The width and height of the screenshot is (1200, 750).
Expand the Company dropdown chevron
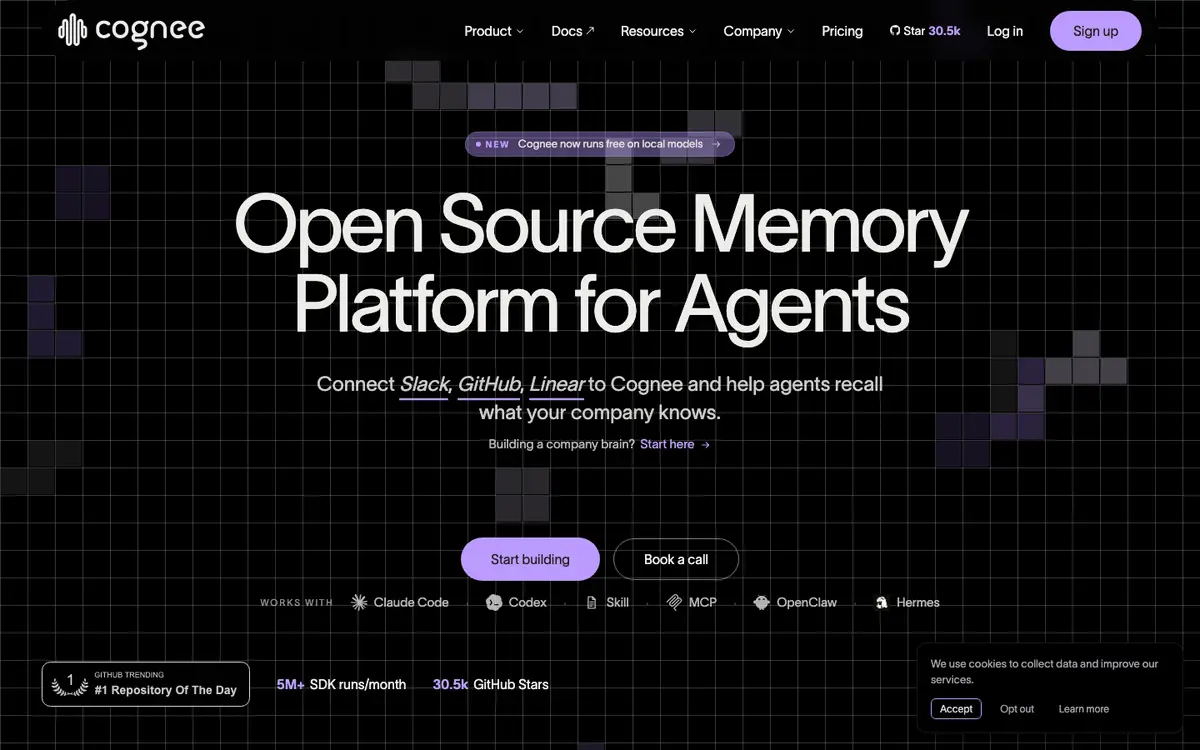[791, 31]
